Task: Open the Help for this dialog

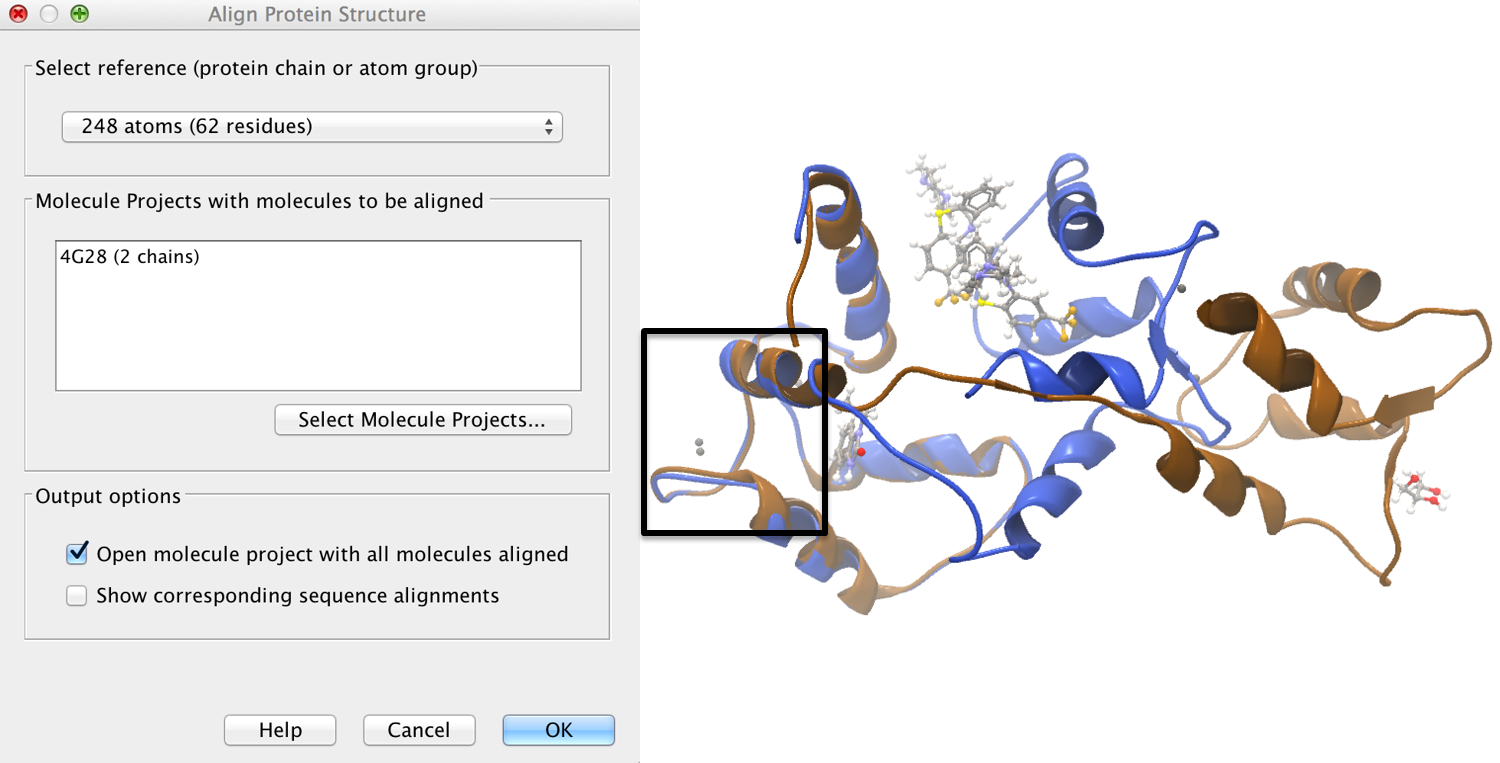Action: (280, 730)
